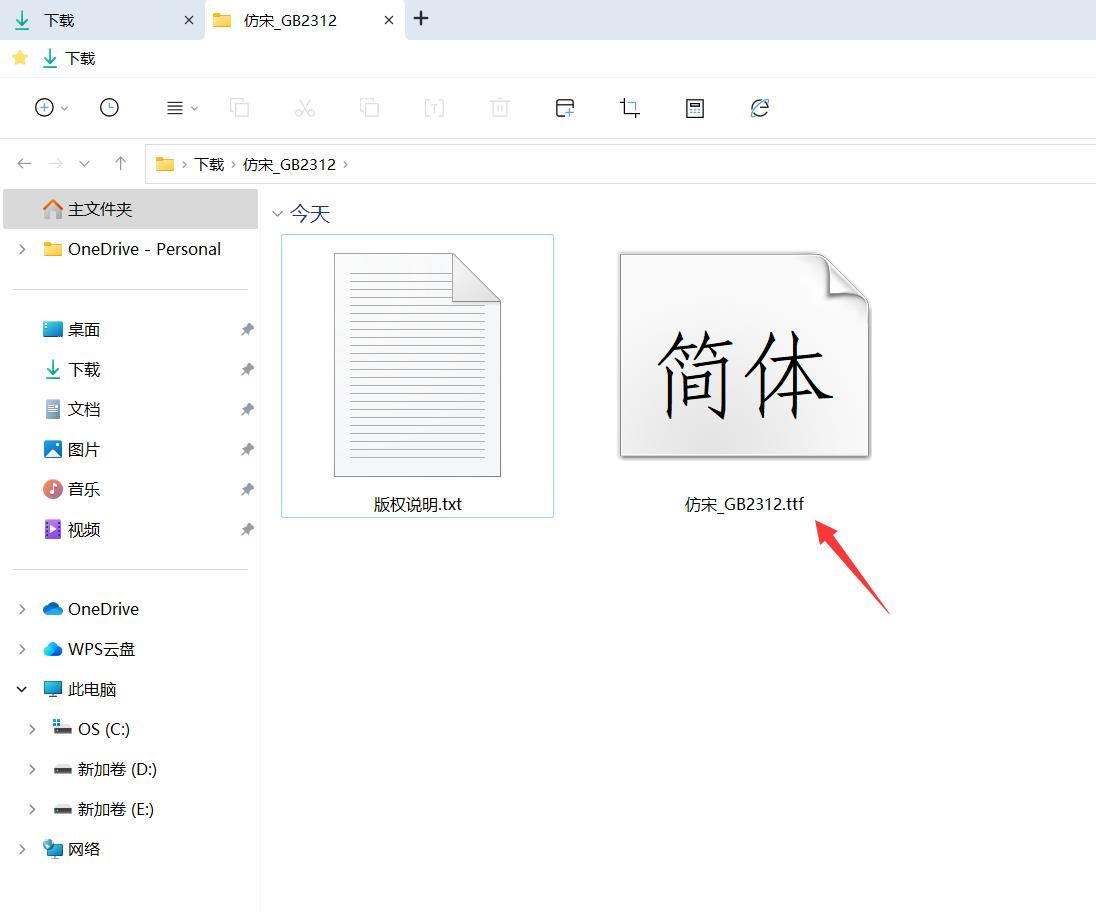Select the 仿宋_GB2312.ttf font file thumbnail
Image resolution: width=1096 pixels, height=912 pixels.
coord(744,357)
